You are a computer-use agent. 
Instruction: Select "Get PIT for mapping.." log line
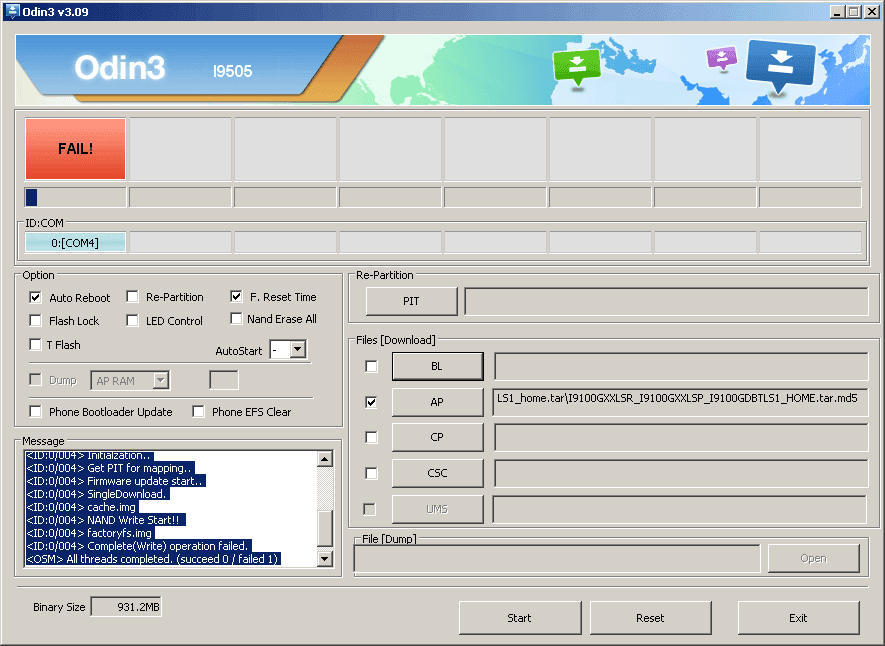109,468
